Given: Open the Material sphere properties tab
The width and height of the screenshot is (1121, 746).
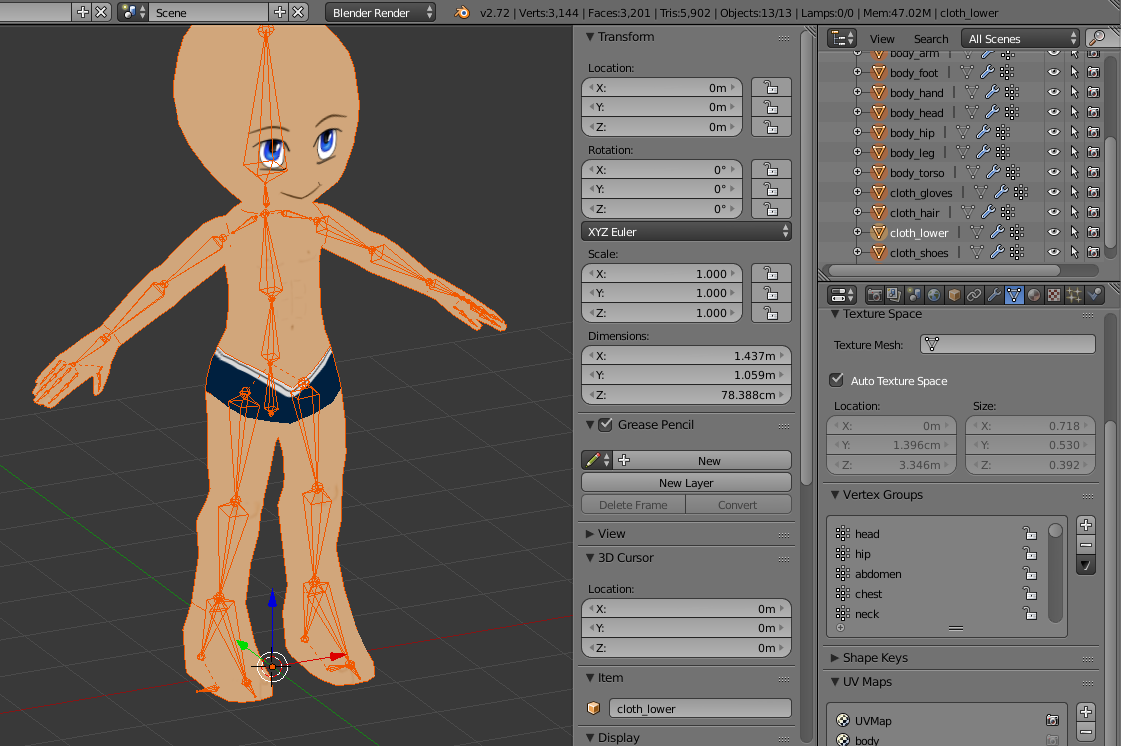Looking at the screenshot, I should 1034,295.
